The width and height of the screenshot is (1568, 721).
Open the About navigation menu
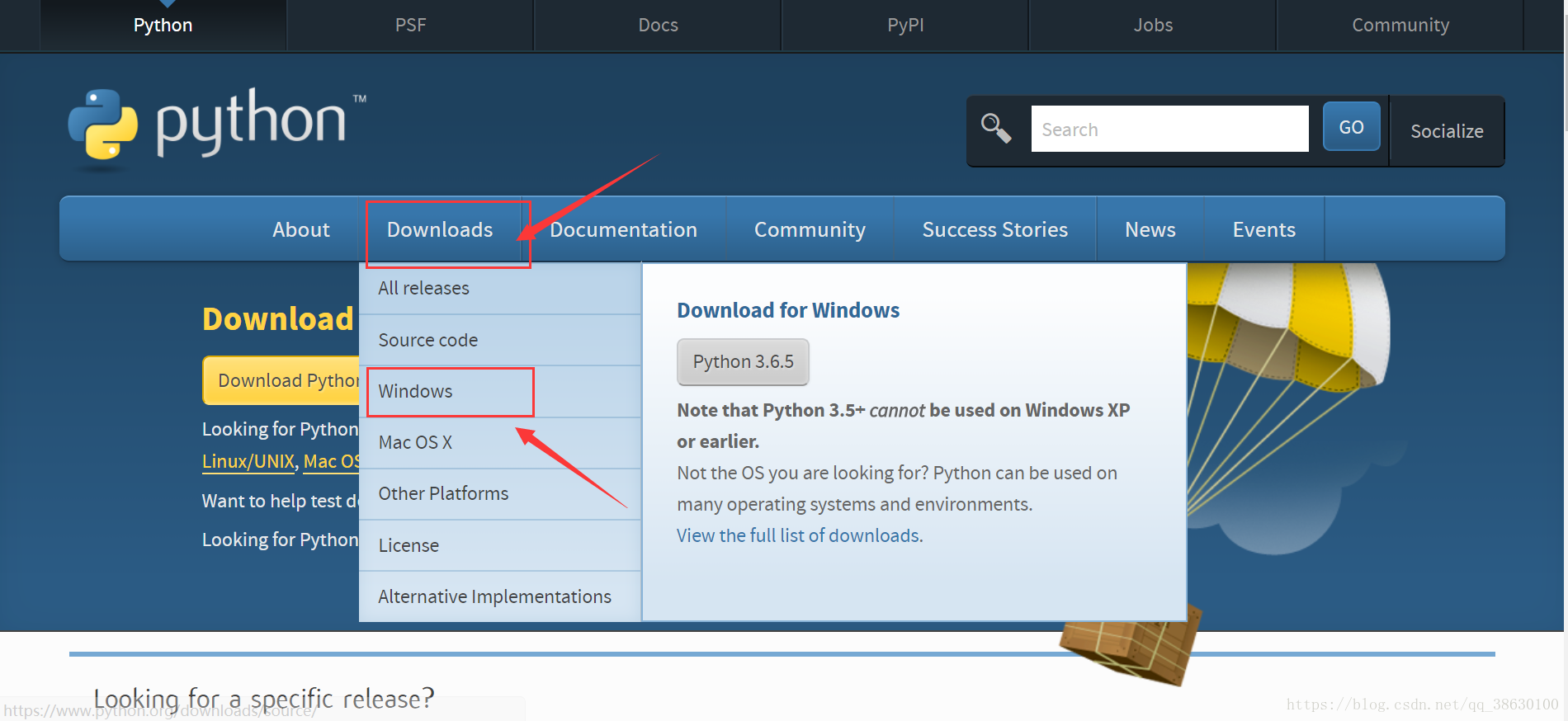point(301,229)
